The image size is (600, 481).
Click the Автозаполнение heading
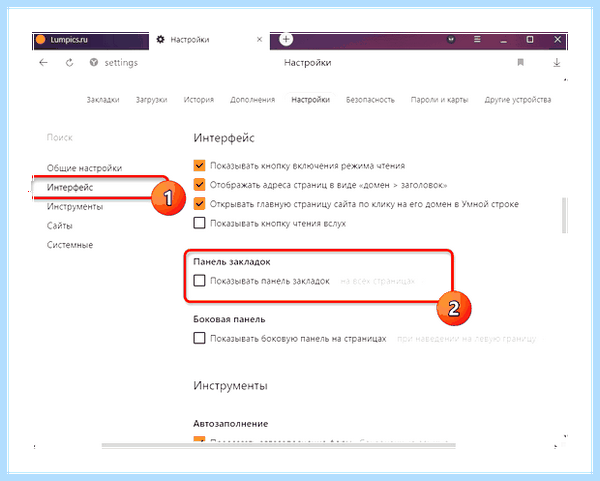(230, 424)
